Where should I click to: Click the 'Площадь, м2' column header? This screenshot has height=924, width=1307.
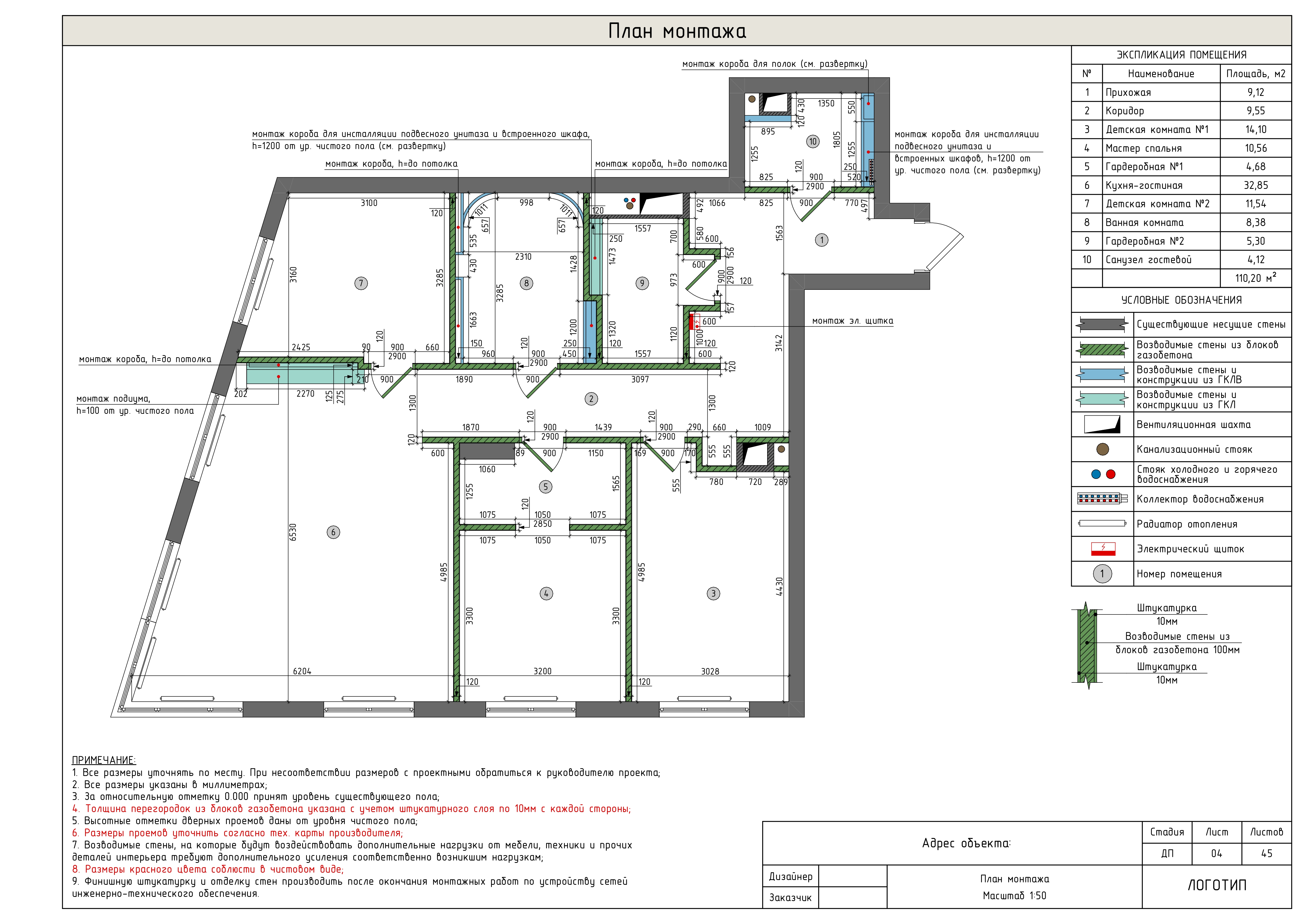1256,73
